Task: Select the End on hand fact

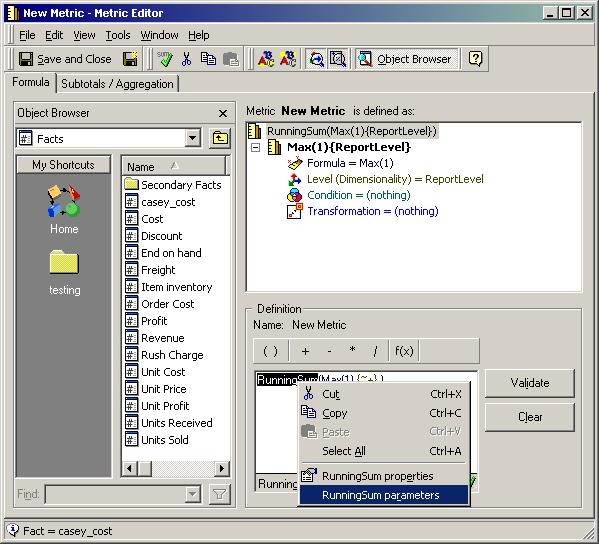Action: 164,253
